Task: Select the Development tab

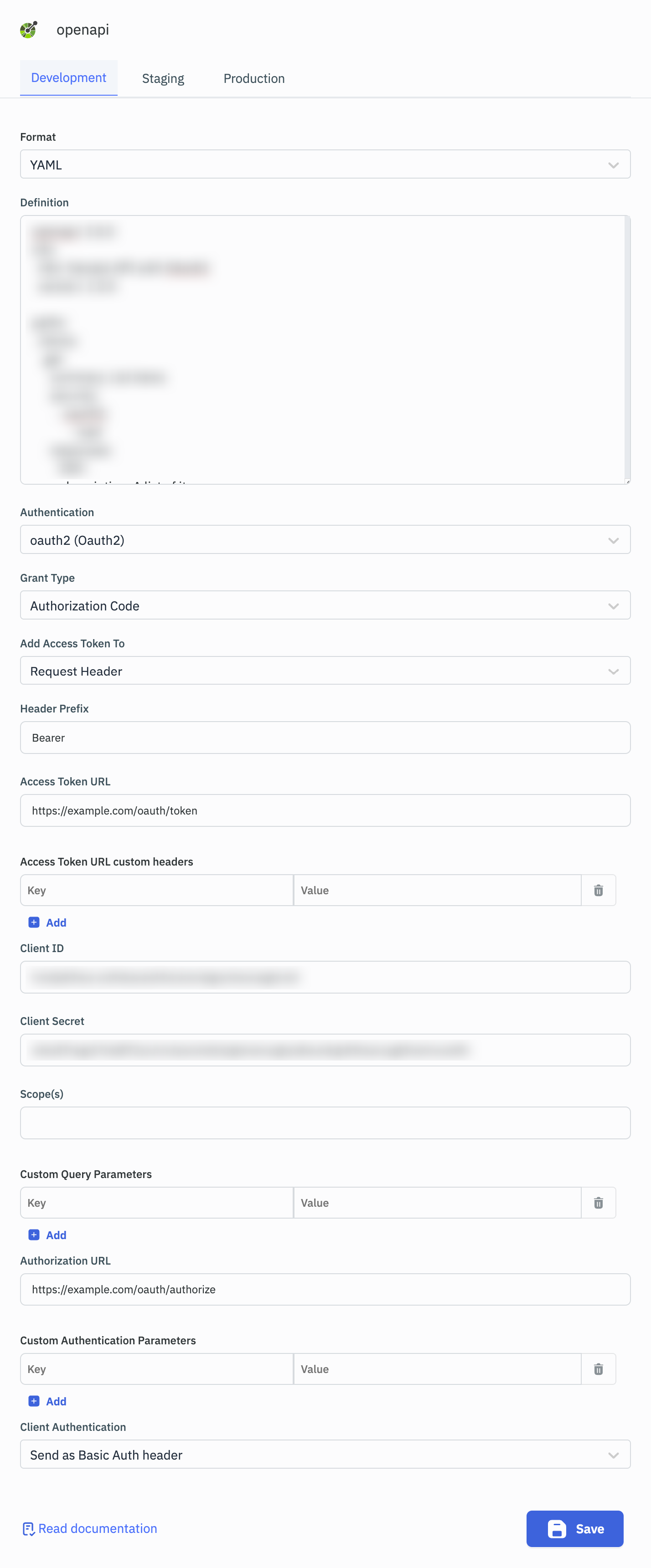Action: tap(68, 78)
